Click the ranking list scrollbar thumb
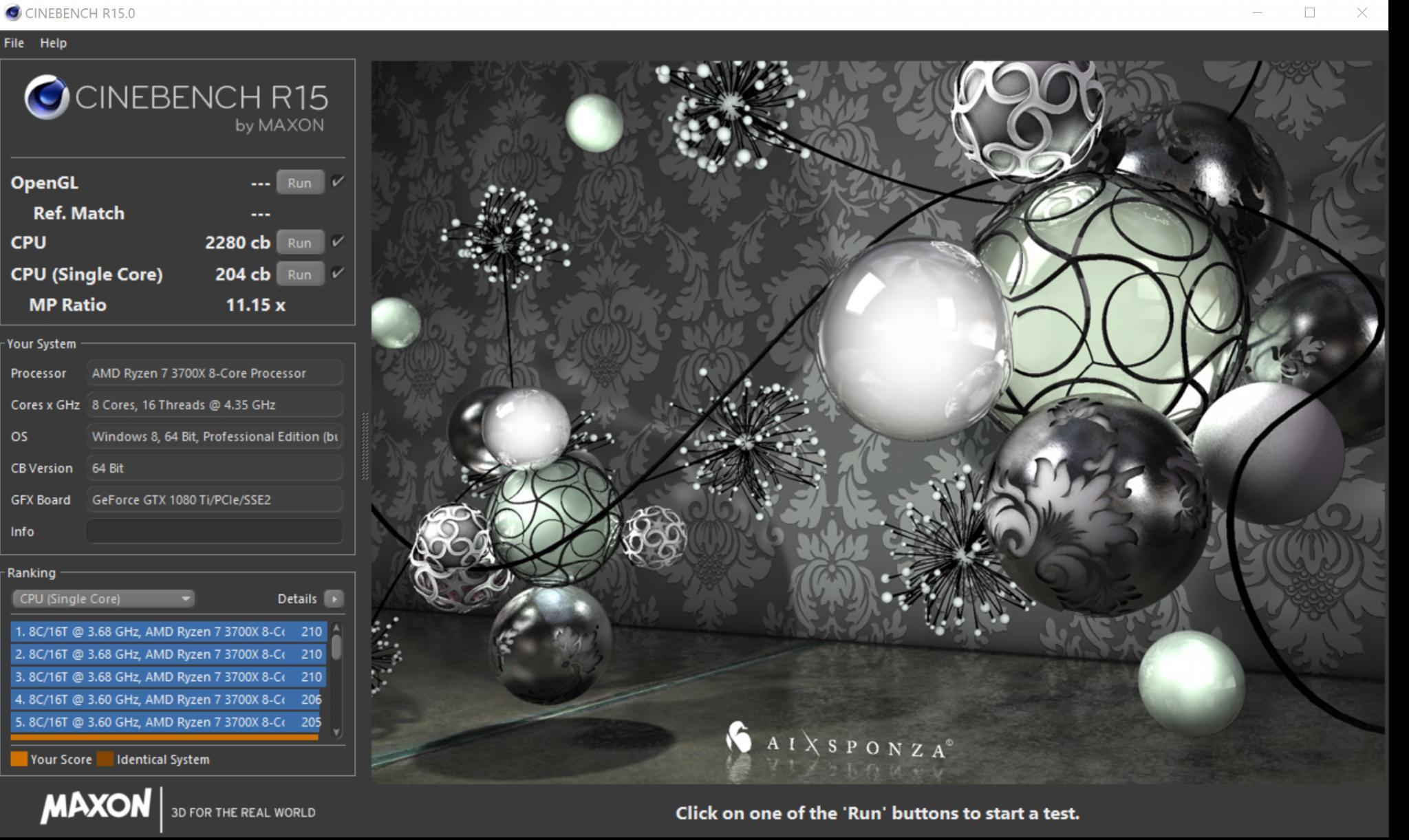The image size is (1409, 840). pyautogui.click(x=336, y=647)
